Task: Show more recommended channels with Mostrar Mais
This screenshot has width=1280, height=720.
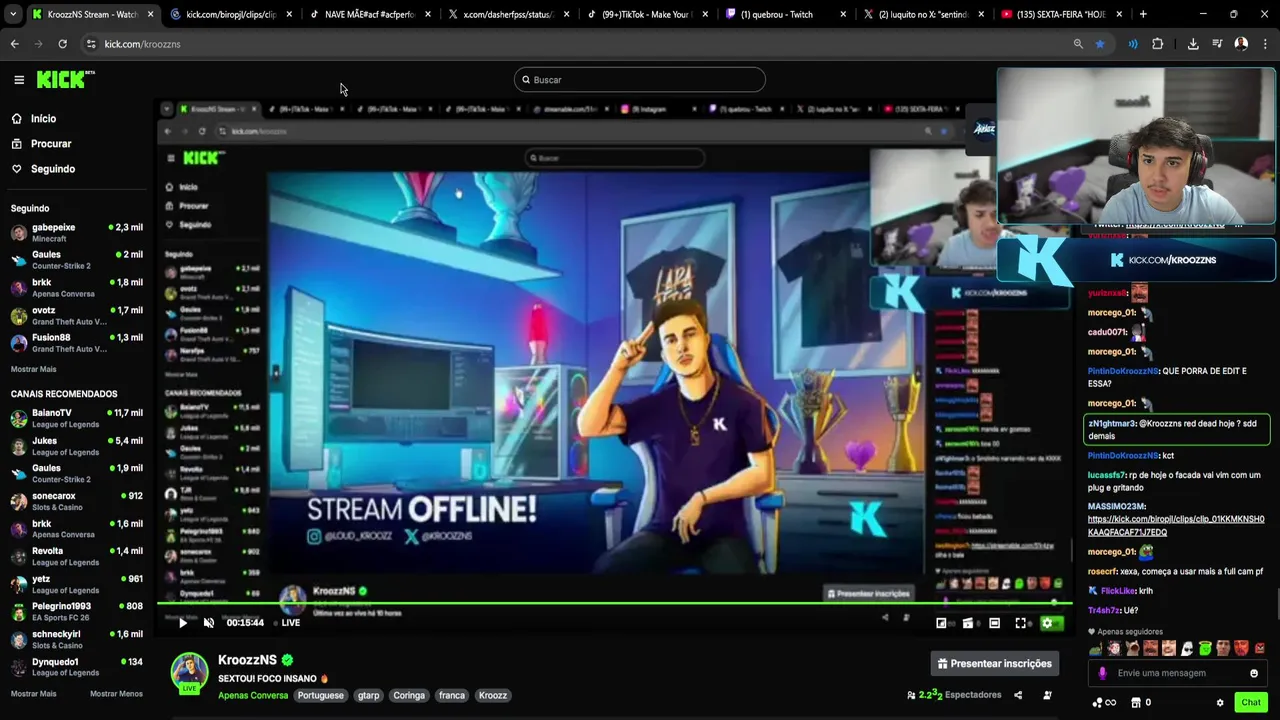Action: (x=33, y=694)
